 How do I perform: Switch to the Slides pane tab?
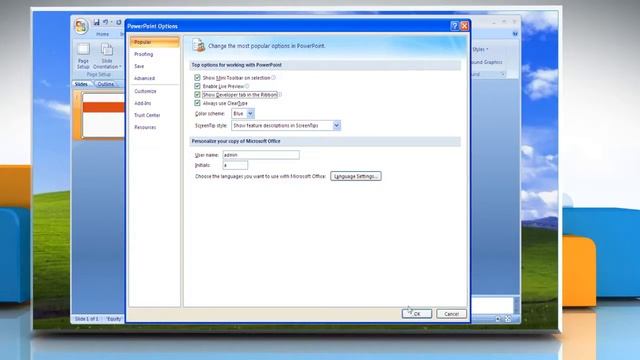tap(82, 84)
